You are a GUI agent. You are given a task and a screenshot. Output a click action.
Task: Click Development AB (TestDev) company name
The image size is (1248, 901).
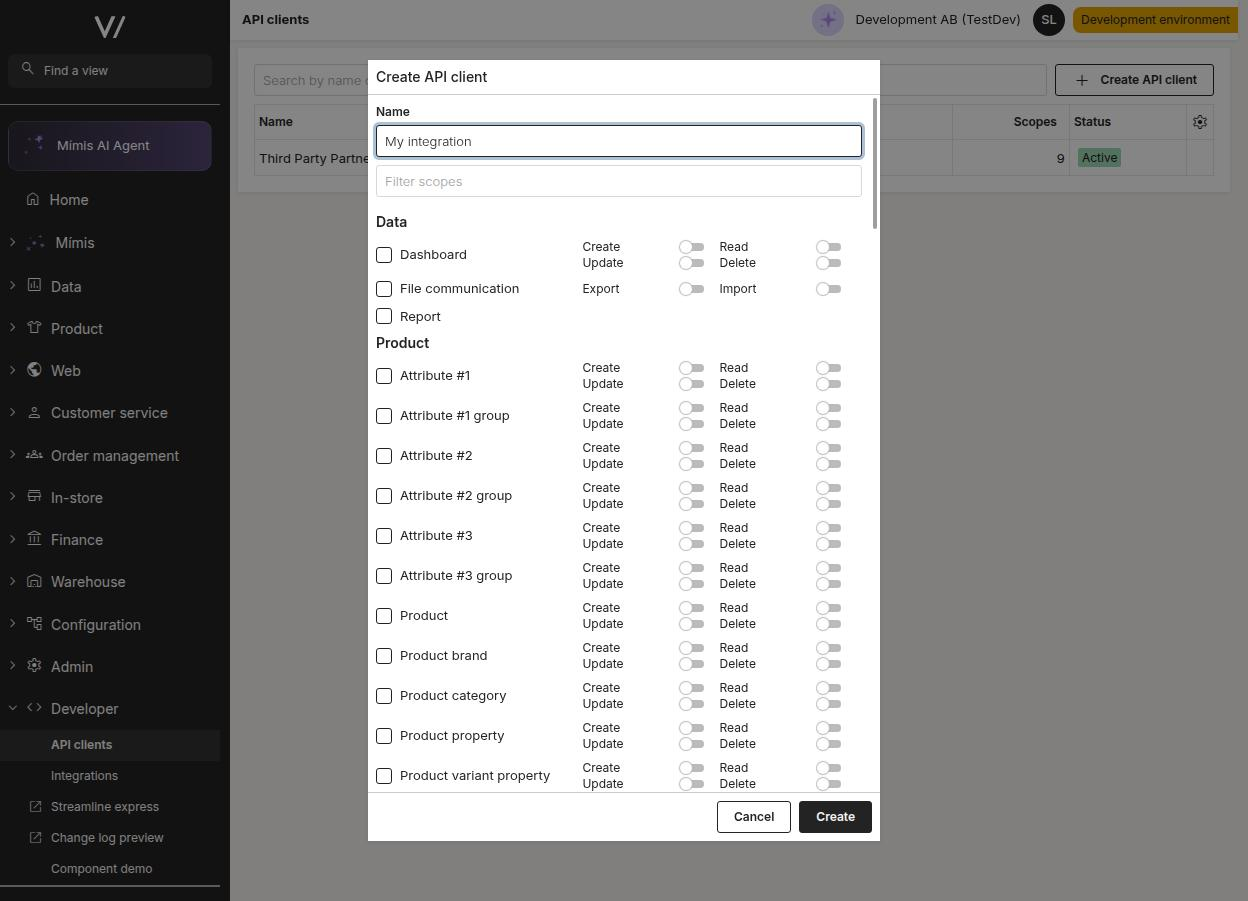tap(938, 20)
